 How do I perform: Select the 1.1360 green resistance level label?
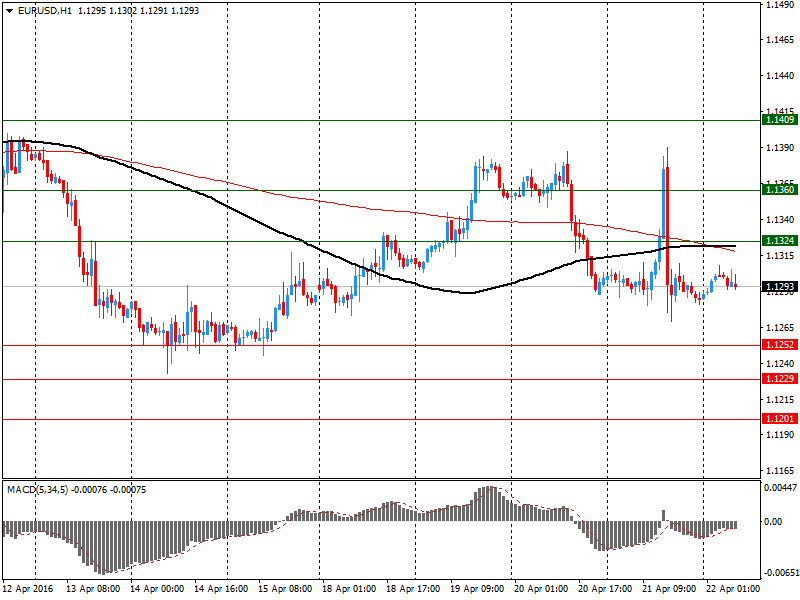(780, 190)
